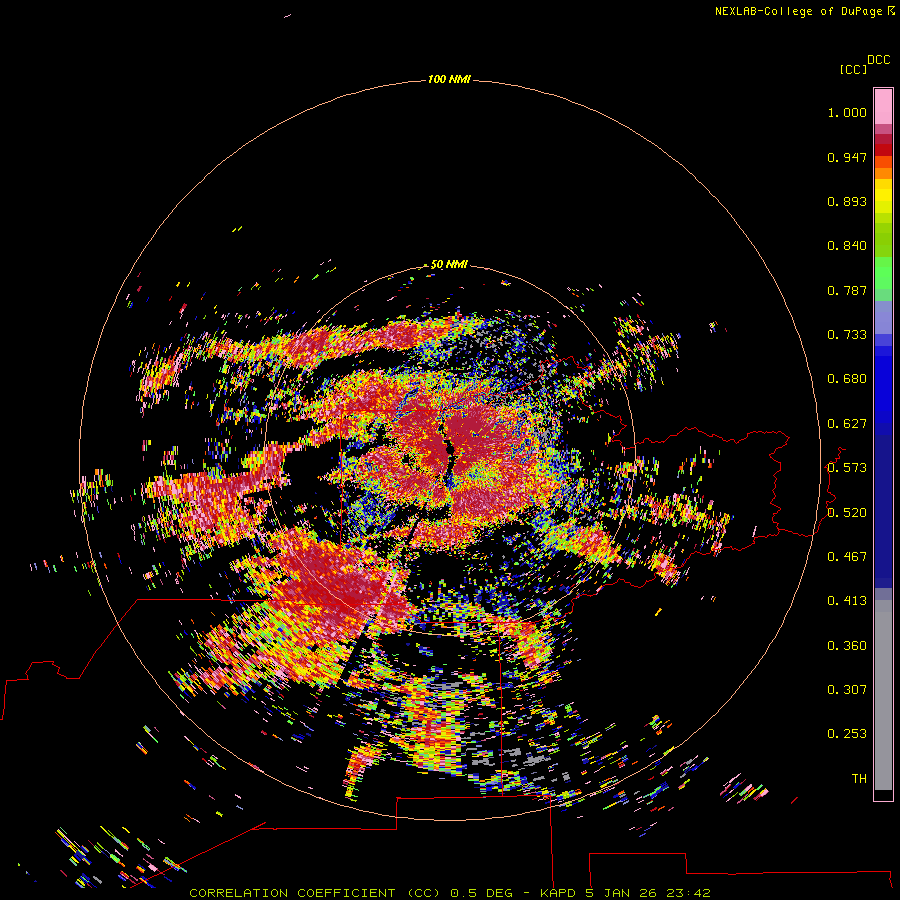Click the 100 NMI range ring label

[x=449, y=79]
